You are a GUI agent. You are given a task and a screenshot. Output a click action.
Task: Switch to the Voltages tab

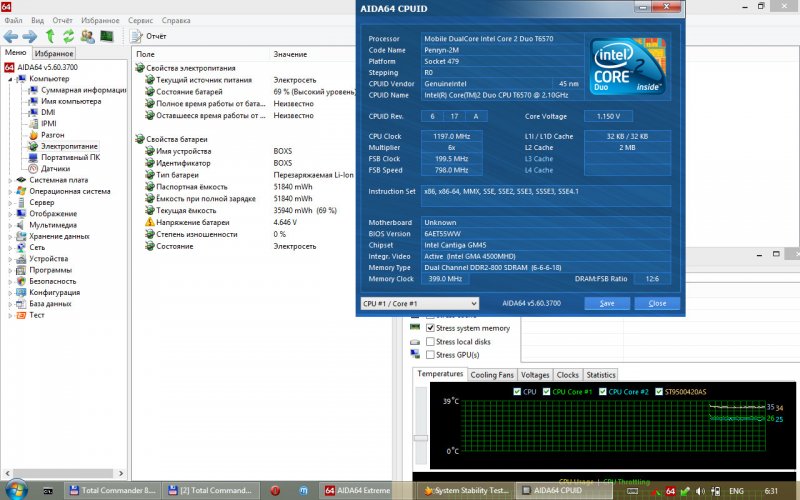534,375
